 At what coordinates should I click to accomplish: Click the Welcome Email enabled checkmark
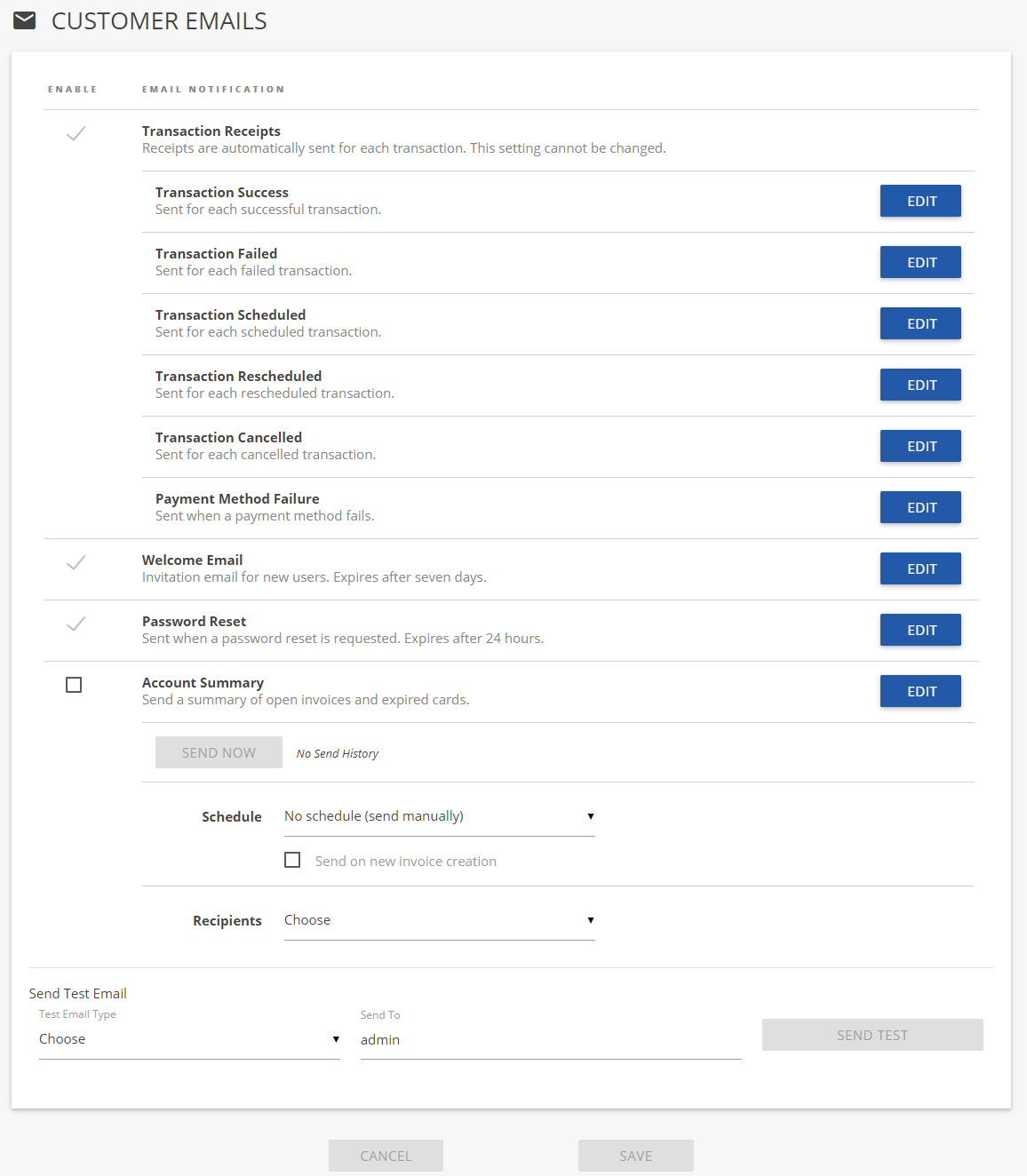76,562
